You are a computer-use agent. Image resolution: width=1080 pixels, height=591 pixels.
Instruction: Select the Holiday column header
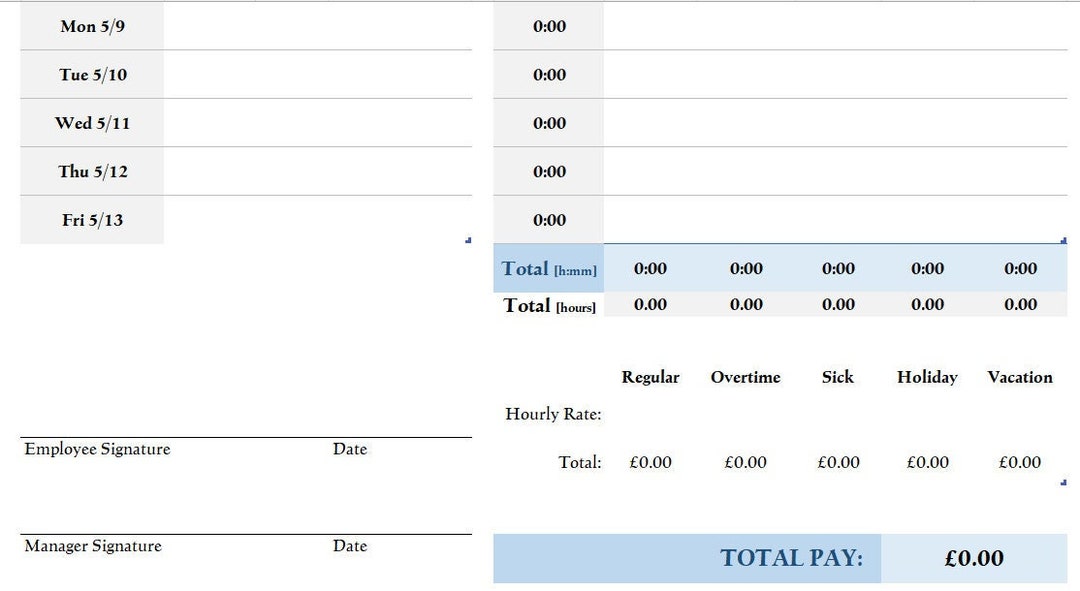927,377
